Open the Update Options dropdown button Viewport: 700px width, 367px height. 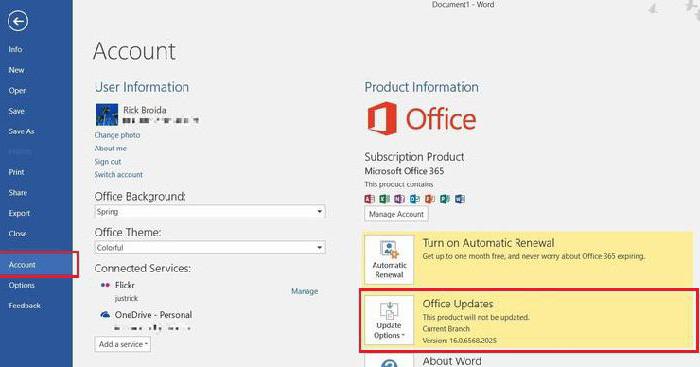coord(389,320)
